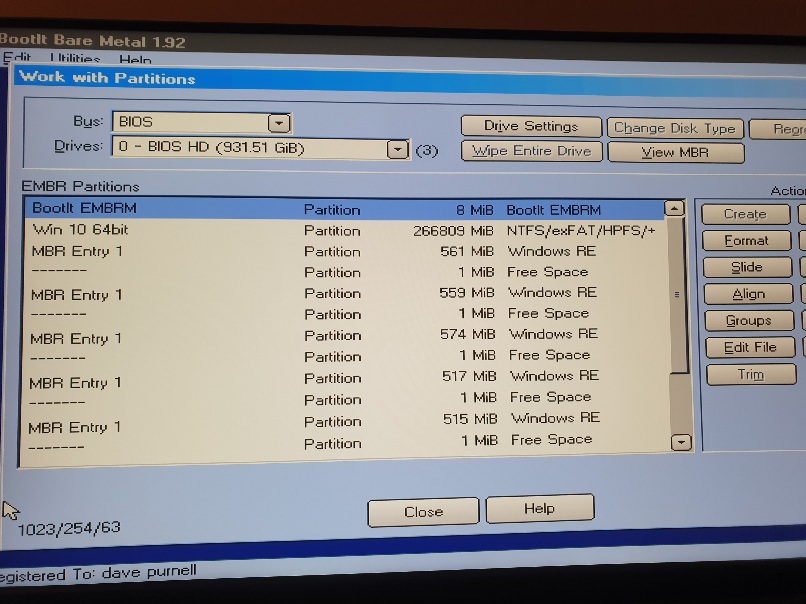806x604 pixels.
Task: Click the 266809 MiB size value
Action: coord(453,231)
